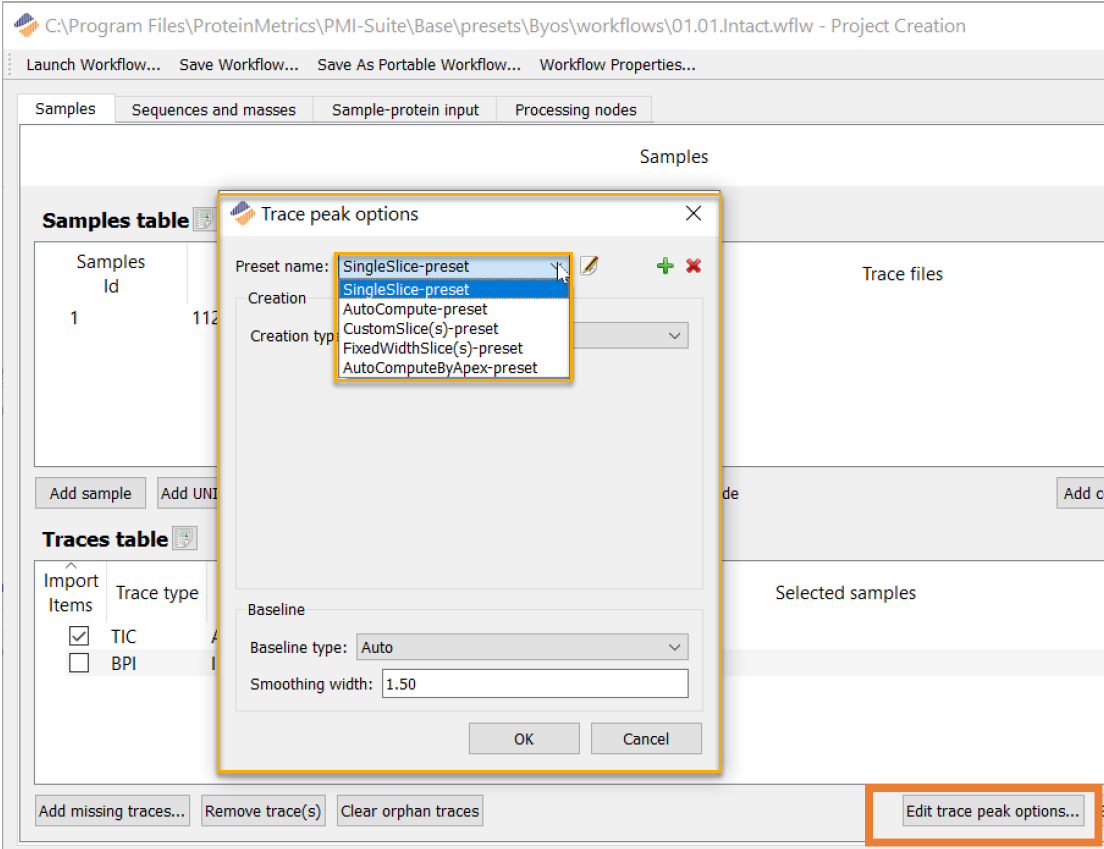Viewport: 1104px width, 849px height.
Task: Click the Trace peak options dialog logo icon
Action: (x=242, y=213)
